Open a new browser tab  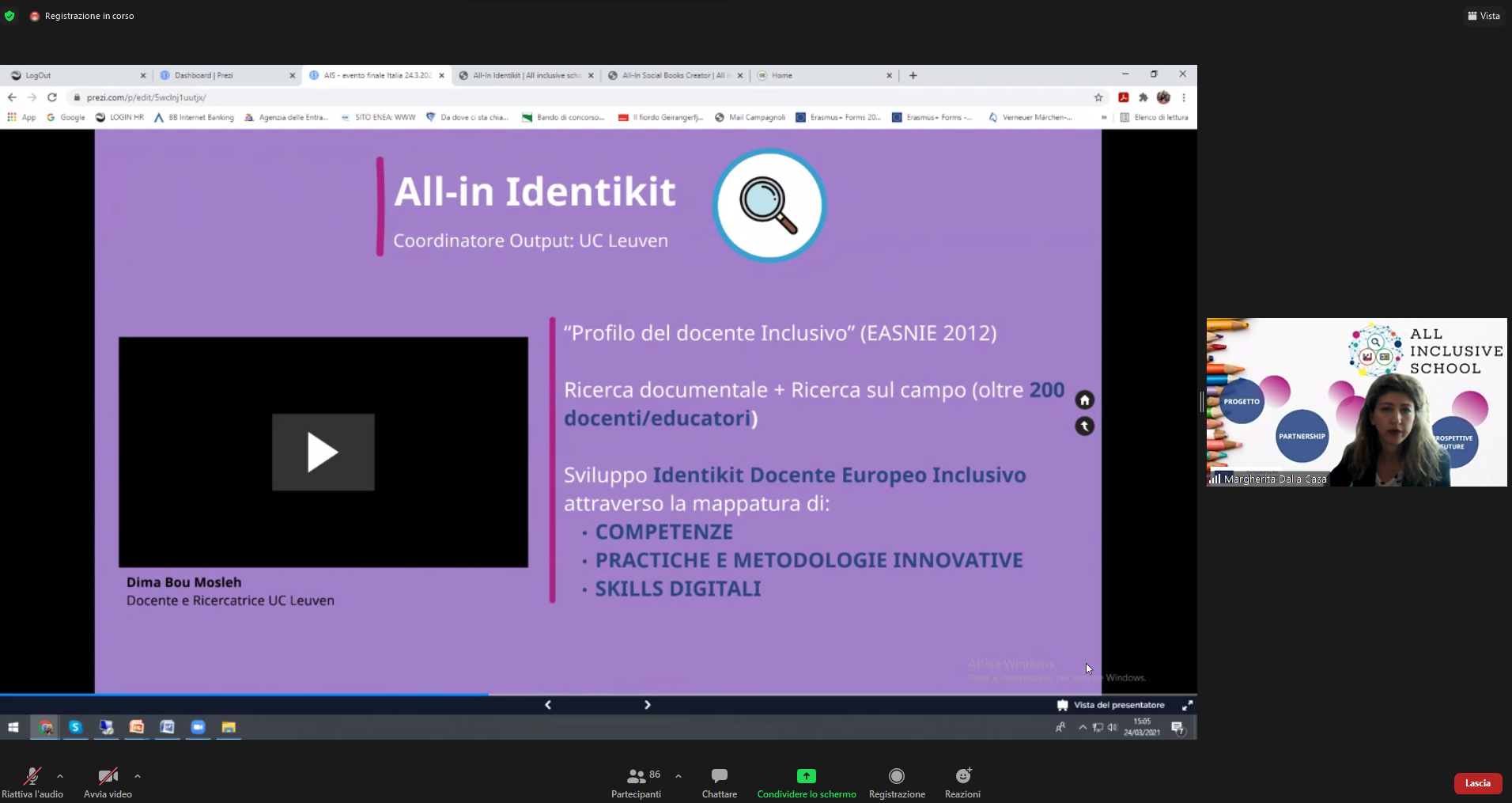913,75
